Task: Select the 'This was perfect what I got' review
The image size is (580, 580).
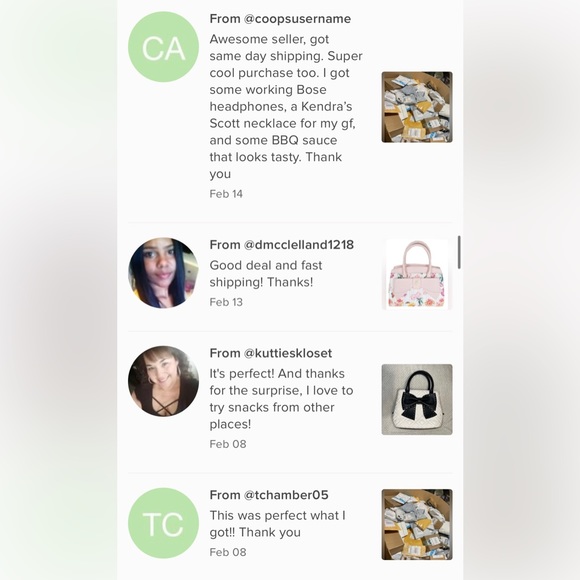Action: [x=277, y=524]
